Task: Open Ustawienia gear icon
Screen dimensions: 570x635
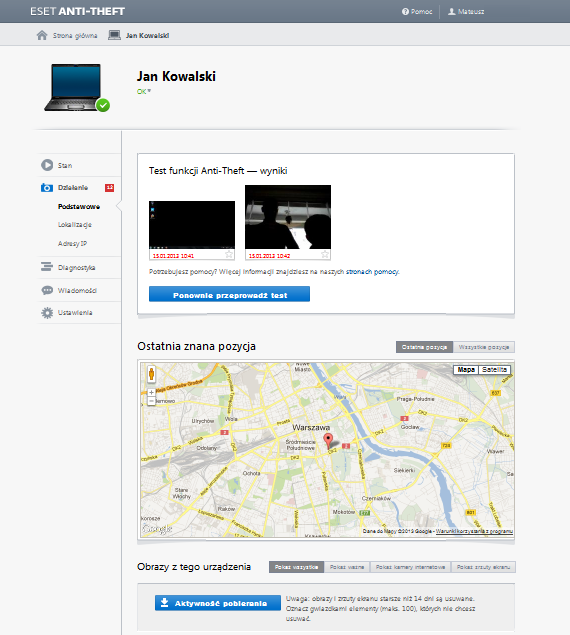Action: coord(47,313)
